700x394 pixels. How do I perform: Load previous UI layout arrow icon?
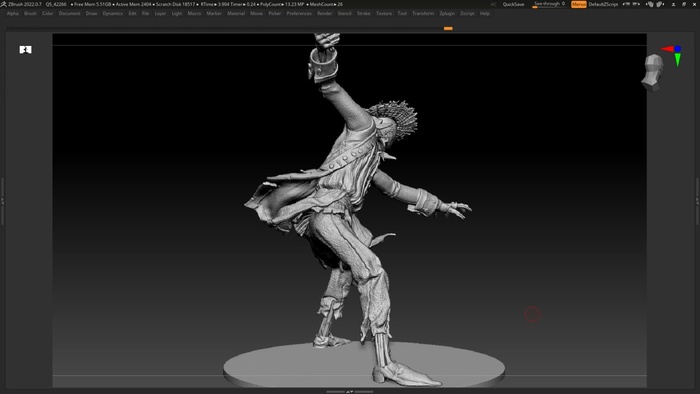tap(626, 4)
